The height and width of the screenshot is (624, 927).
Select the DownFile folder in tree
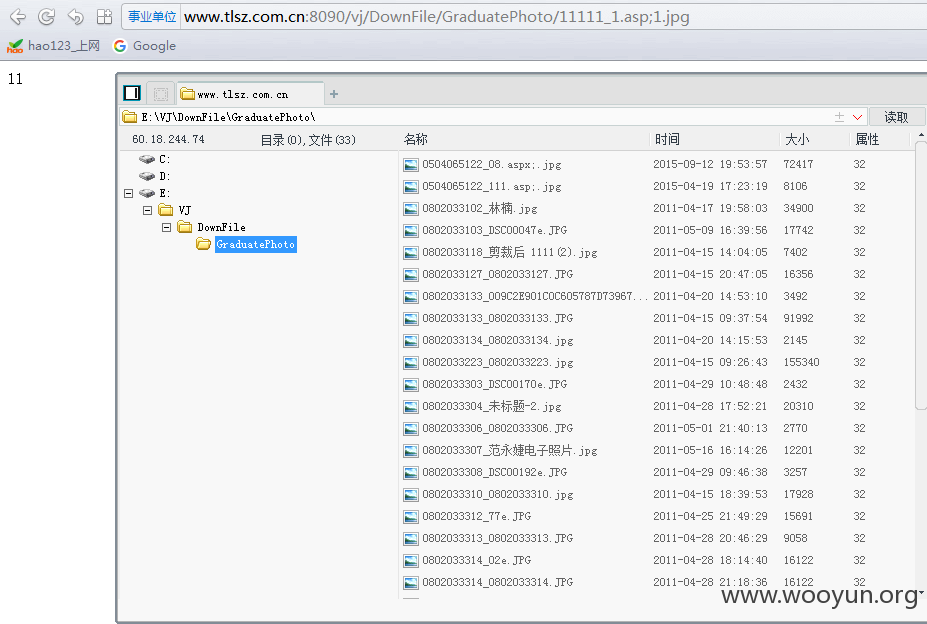click(x=212, y=227)
